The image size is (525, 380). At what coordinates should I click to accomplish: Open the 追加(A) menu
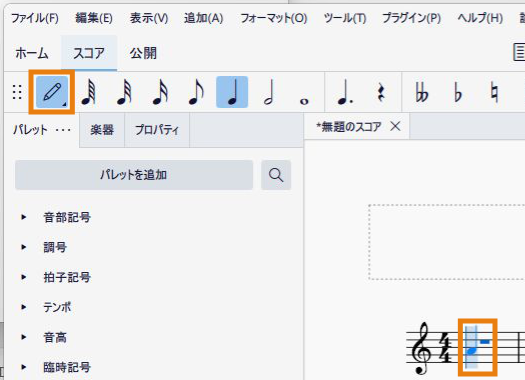(204, 18)
